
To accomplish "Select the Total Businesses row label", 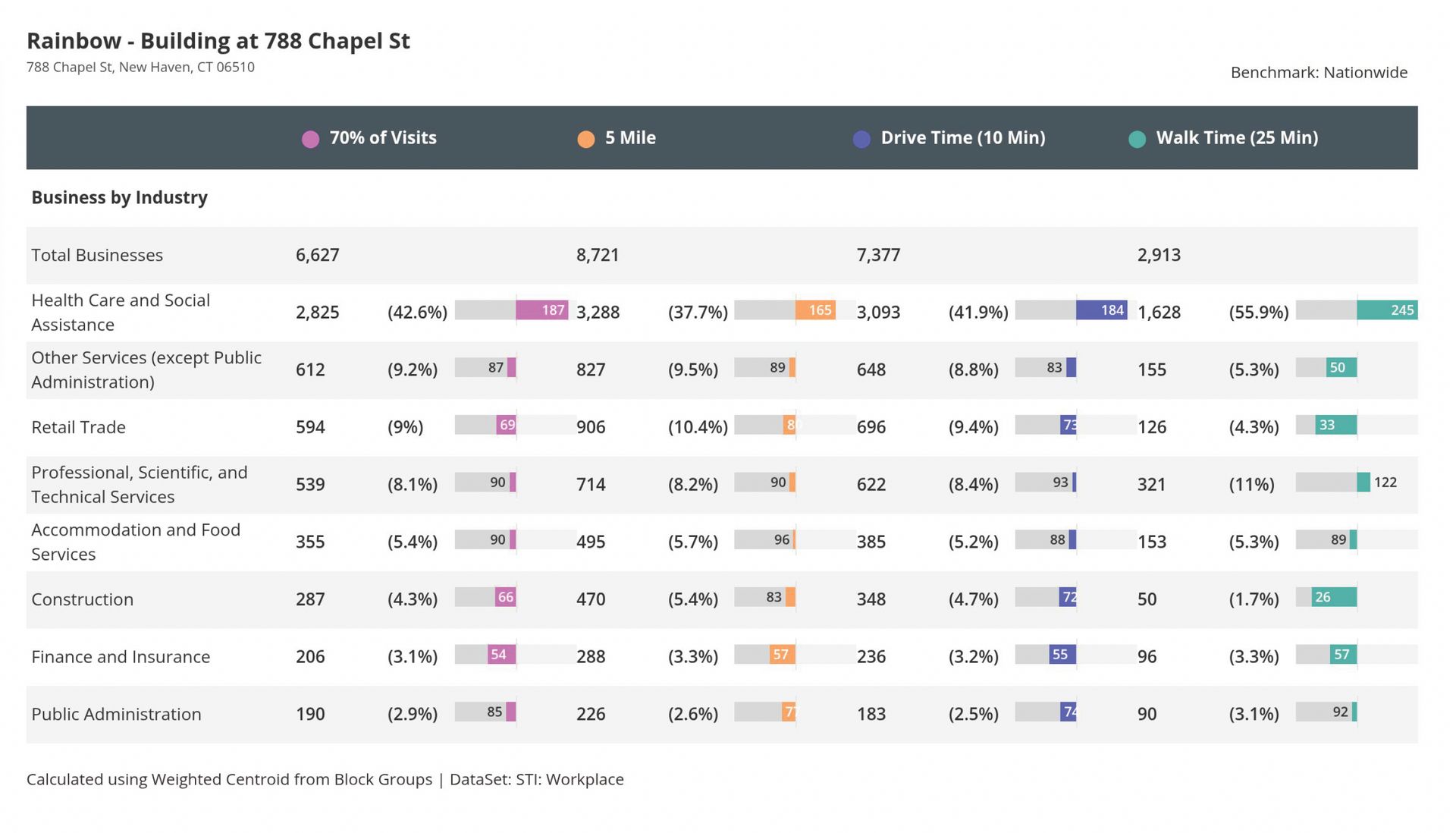I will (x=97, y=255).
